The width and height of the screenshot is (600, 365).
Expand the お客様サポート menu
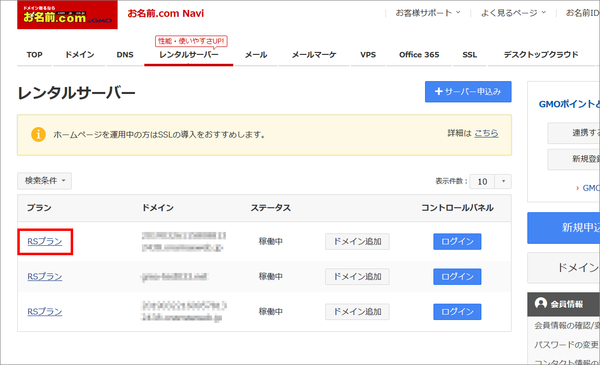[428, 13]
